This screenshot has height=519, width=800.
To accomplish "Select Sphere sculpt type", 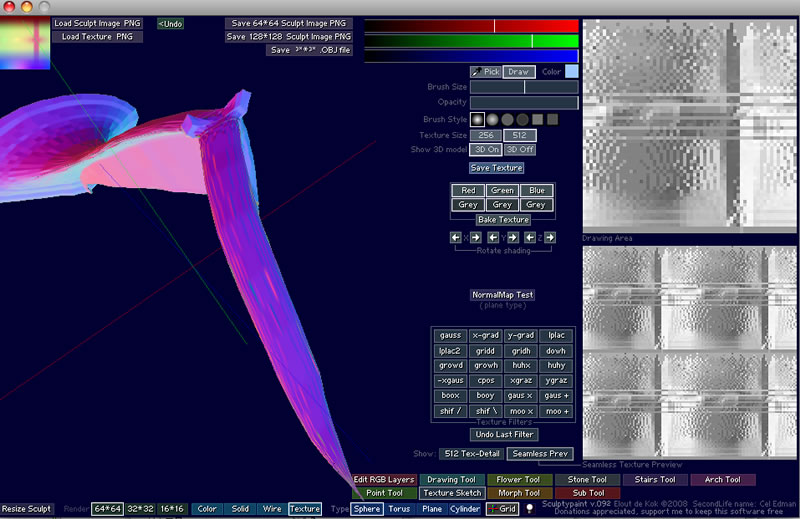I will pyautogui.click(x=367, y=509).
